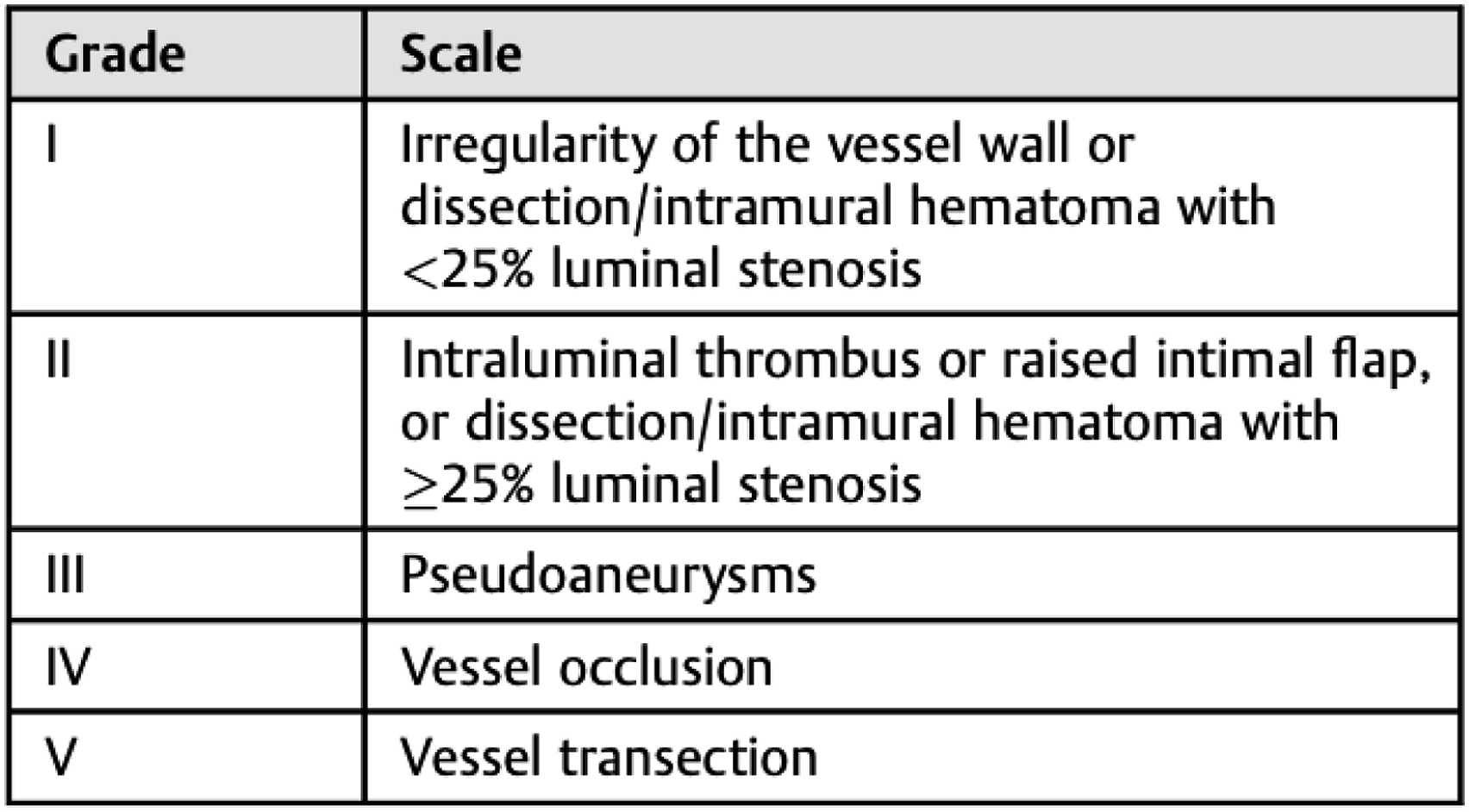Click the Pseudoaneurysms description cell
Viewport: 1469px width, 812px height.
coord(912,575)
